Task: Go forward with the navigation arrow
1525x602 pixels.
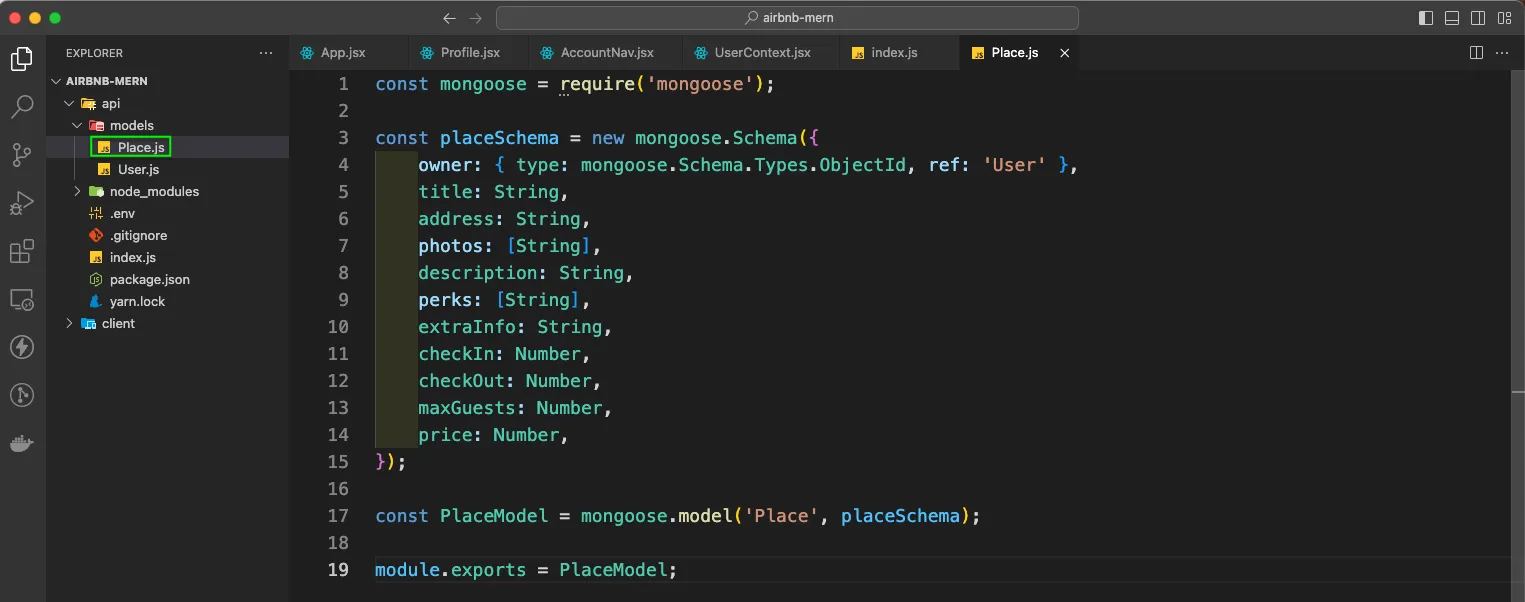Action: (476, 18)
